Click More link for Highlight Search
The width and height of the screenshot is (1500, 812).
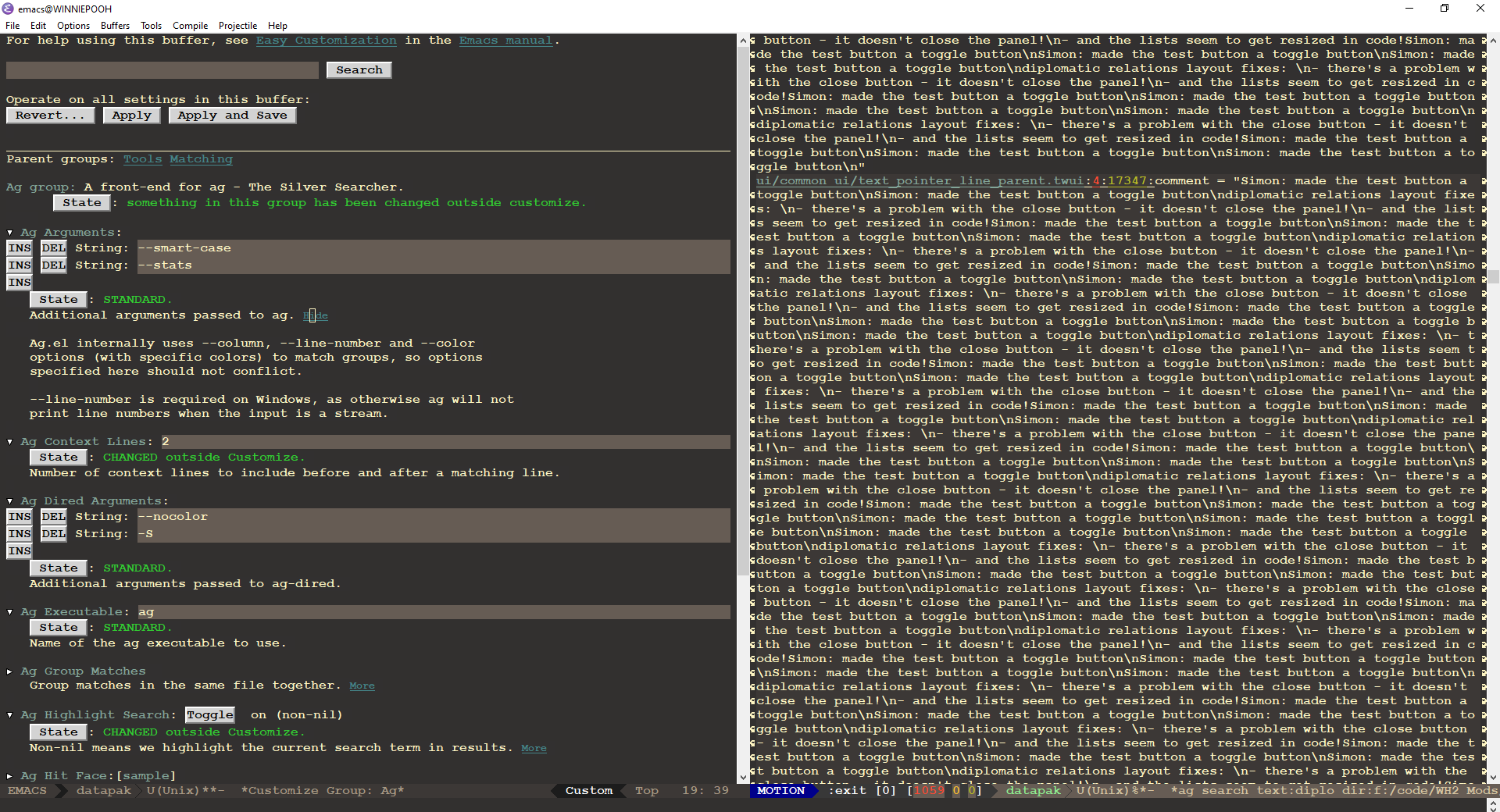coord(534,748)
